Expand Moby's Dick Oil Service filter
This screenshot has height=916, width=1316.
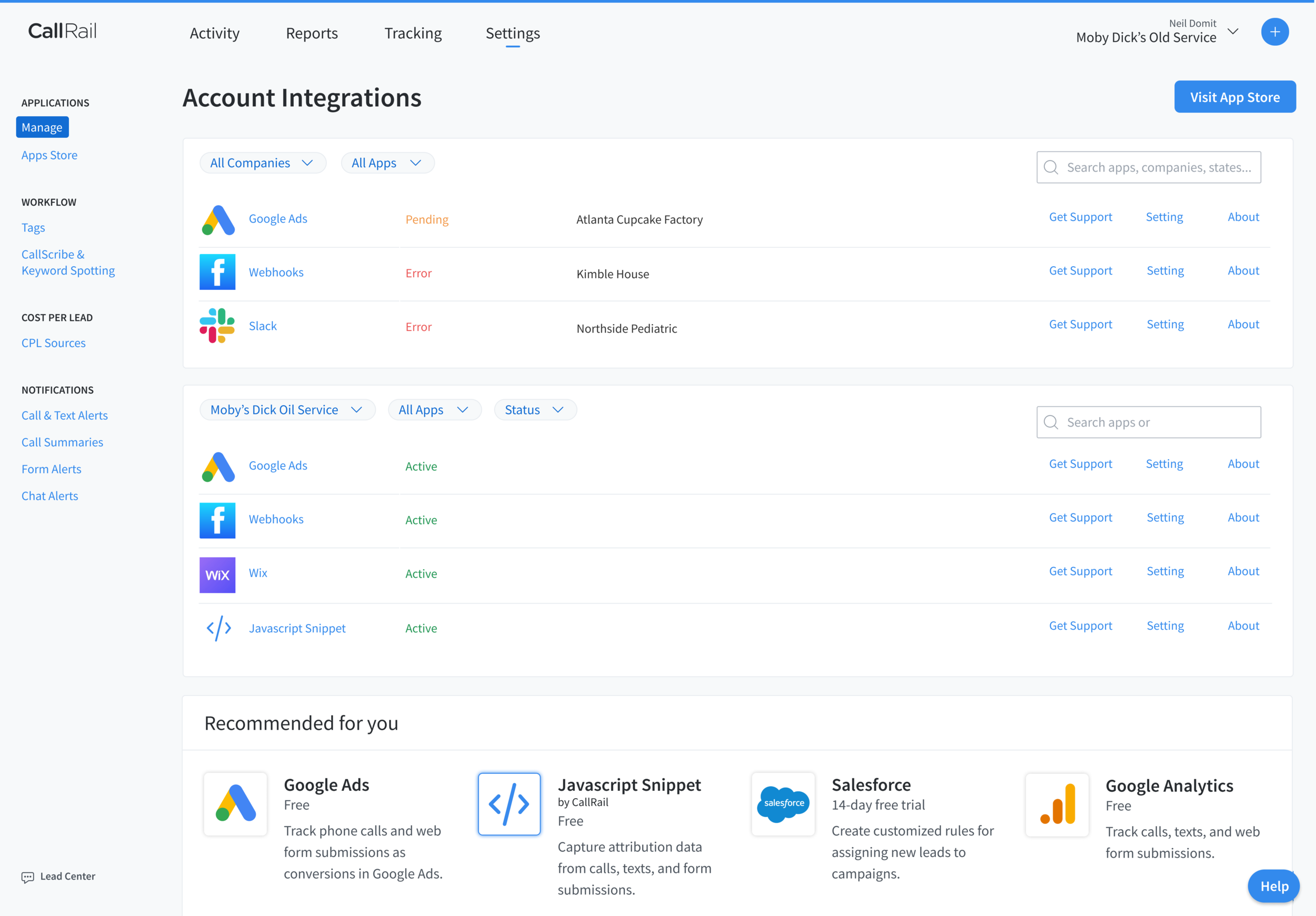click(x=287, y=409)
